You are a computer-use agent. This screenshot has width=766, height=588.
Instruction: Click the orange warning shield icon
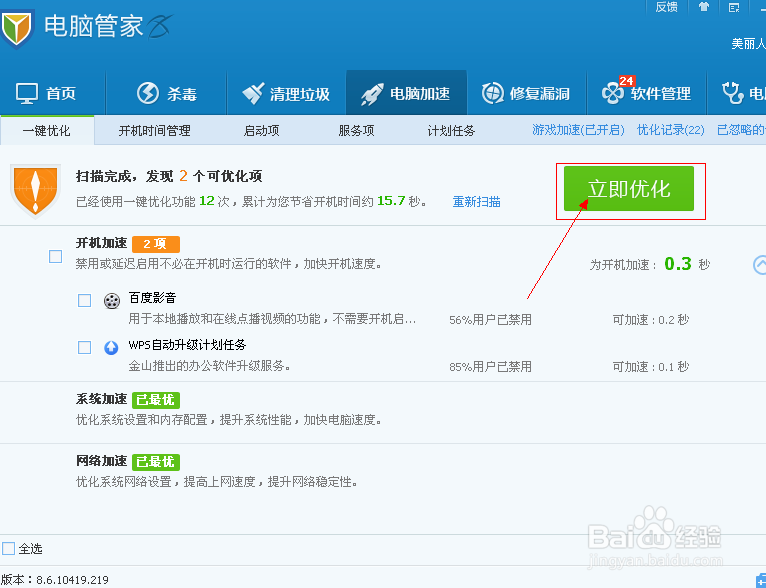(x=35, y=191)
